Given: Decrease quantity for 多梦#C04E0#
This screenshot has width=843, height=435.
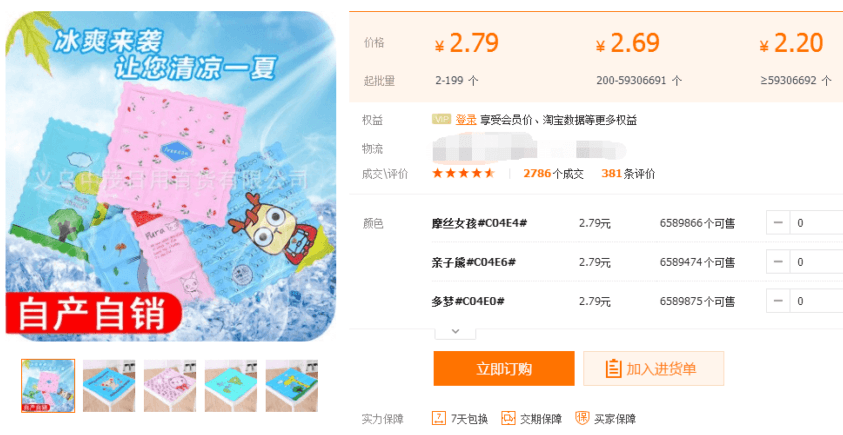Looking at the screenshot, I should [x=778, y=301].
